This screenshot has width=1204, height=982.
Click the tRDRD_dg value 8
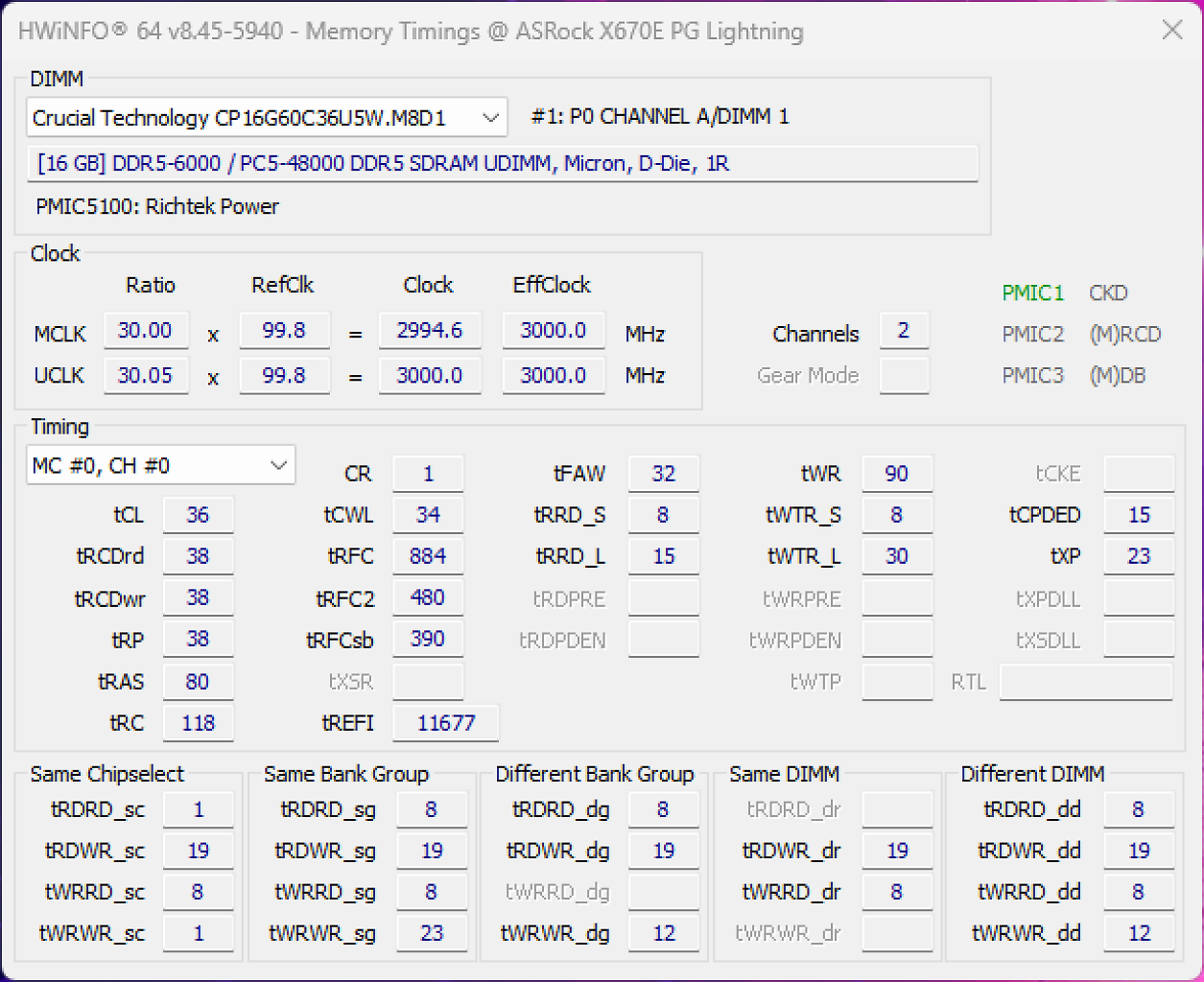663,809
